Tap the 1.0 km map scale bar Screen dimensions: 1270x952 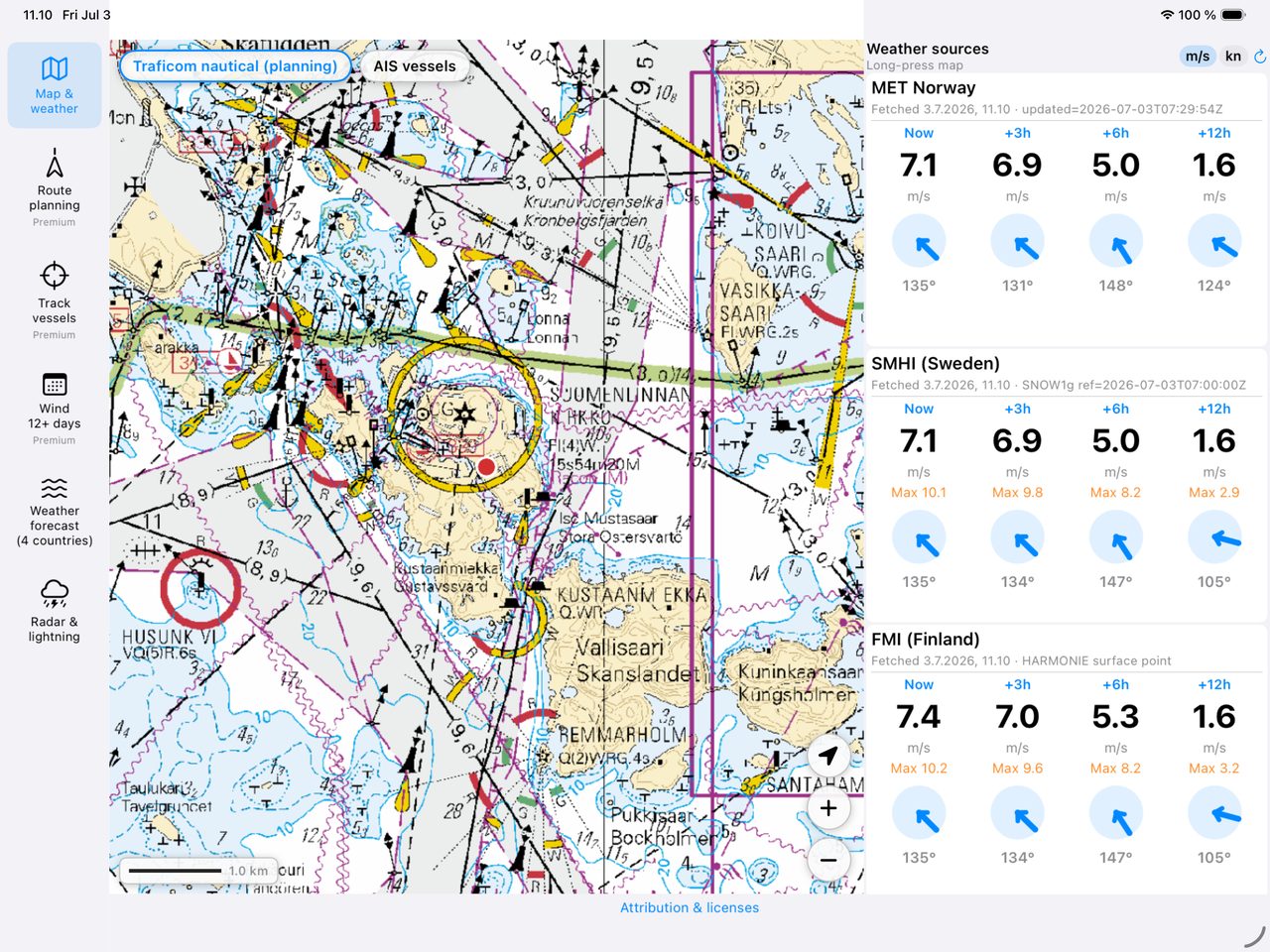point(198,871)
